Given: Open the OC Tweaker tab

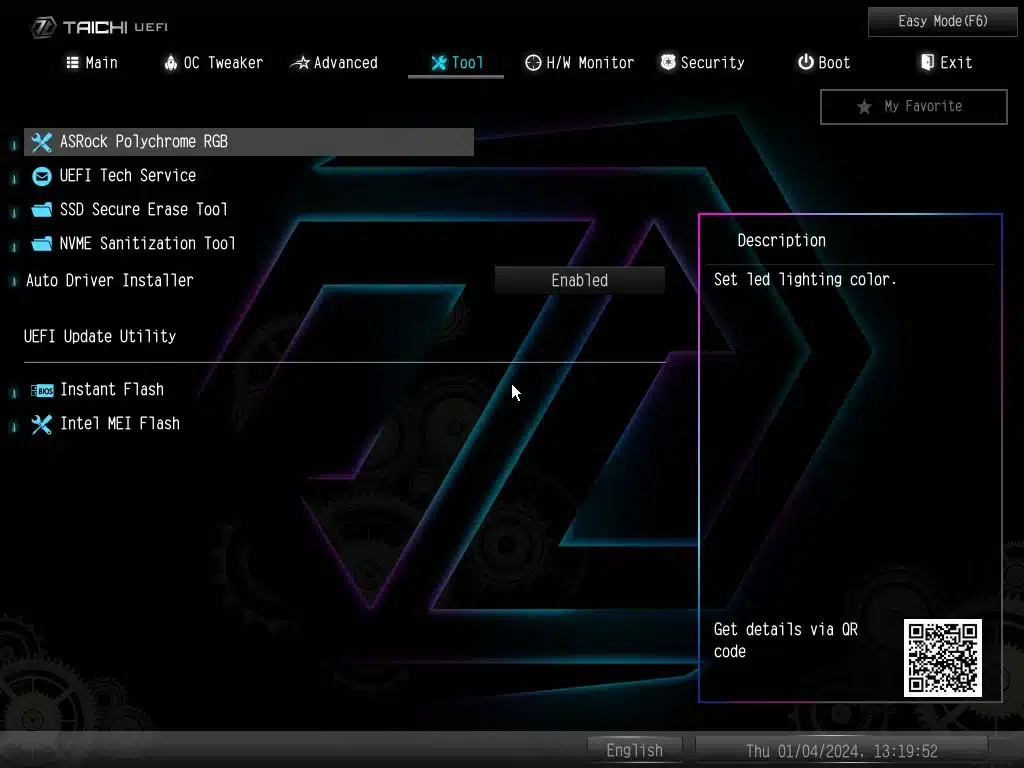Looking at the screenshot, I should click(213, 63).
